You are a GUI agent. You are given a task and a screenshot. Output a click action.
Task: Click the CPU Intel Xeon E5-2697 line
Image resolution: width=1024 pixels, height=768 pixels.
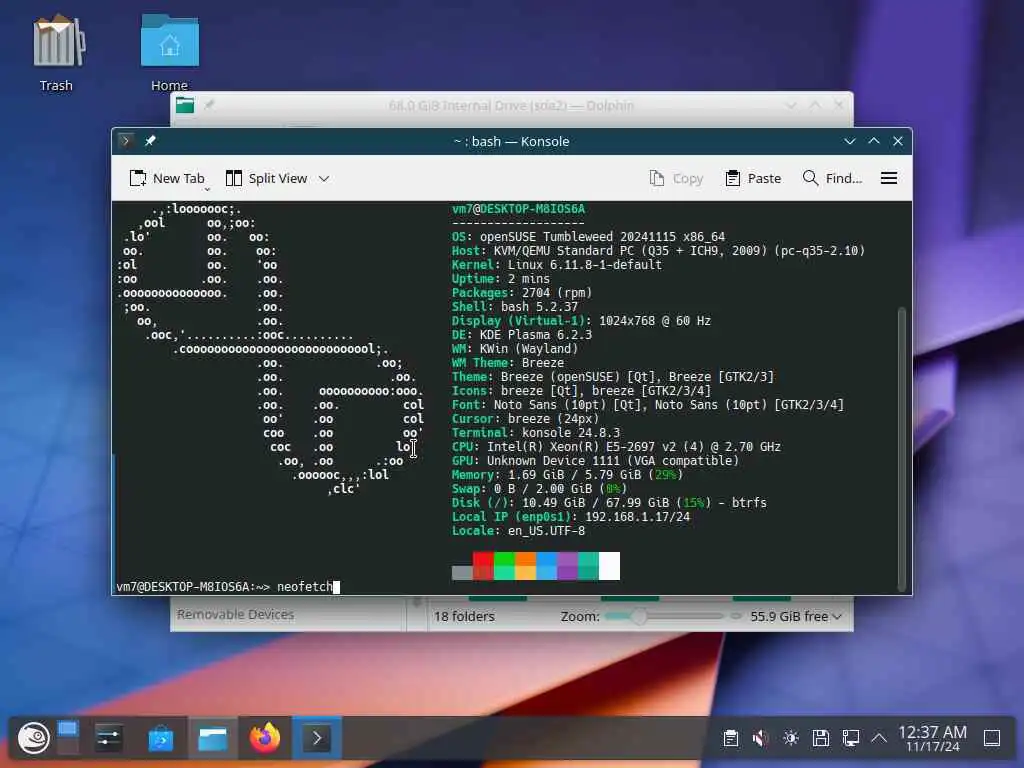point(616,447)
